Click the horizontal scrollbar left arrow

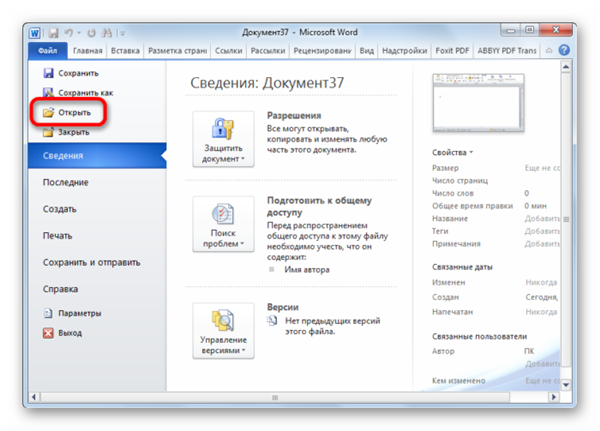tap(34, 397)
